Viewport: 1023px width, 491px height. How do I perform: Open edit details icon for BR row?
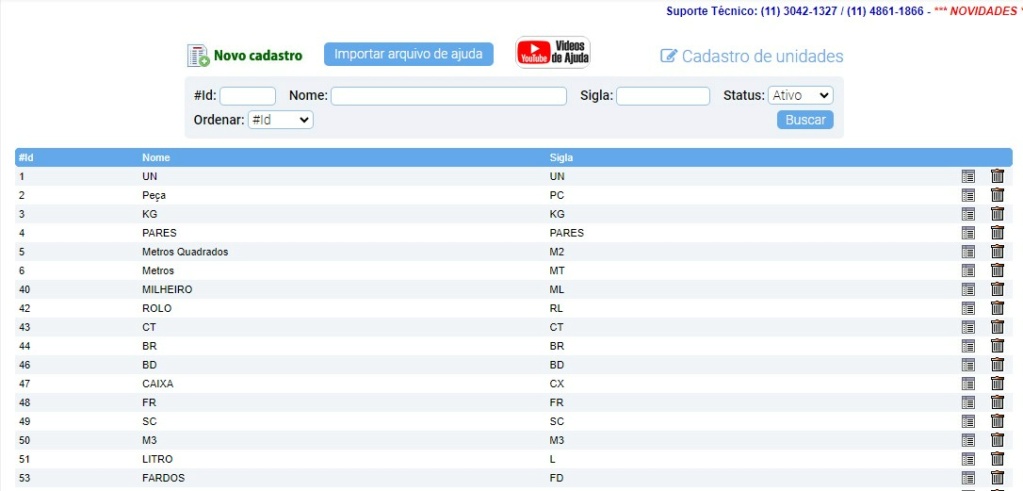[x=968, y=346]
